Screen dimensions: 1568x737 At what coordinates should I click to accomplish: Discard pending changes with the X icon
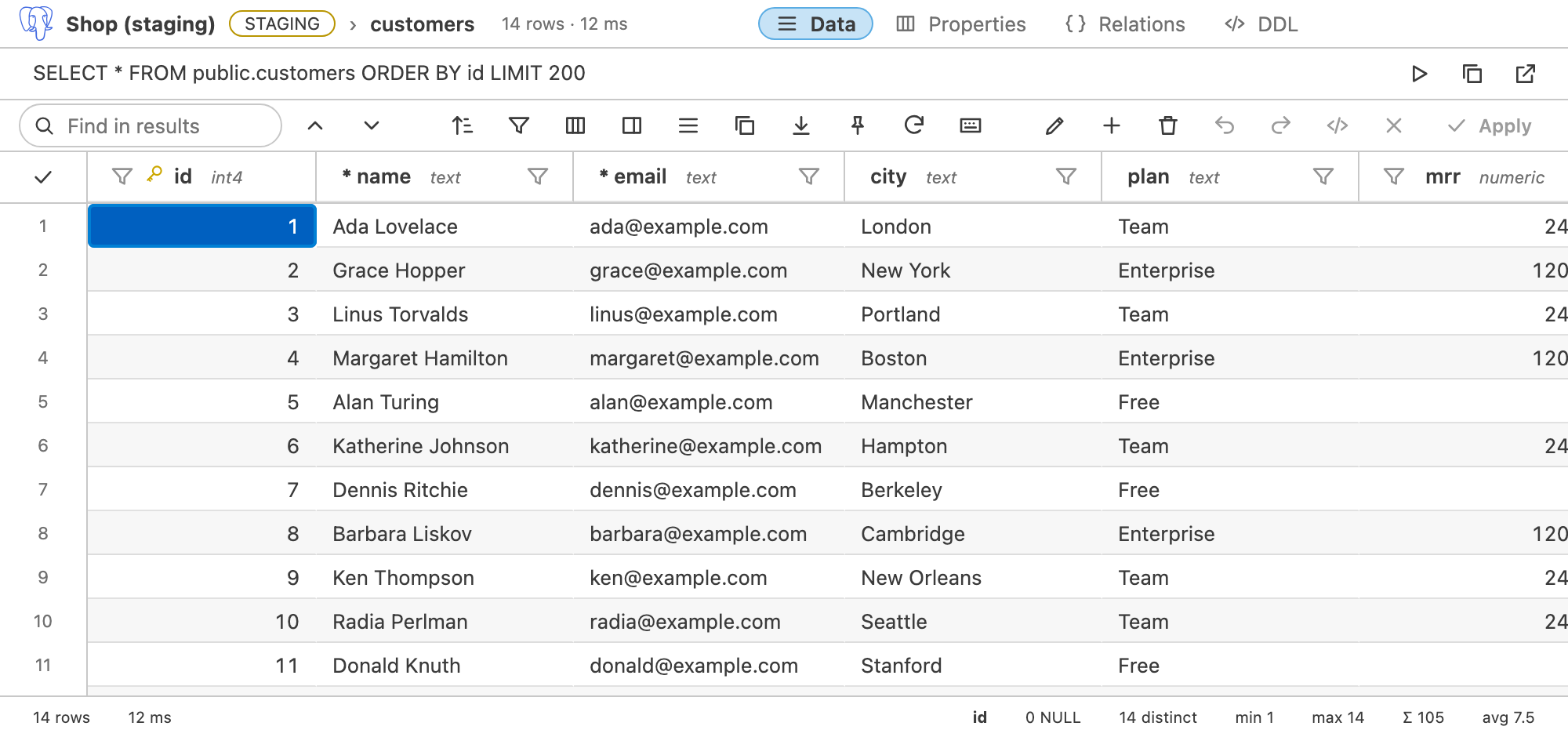pyautogui.click(x=1394, y=125)
